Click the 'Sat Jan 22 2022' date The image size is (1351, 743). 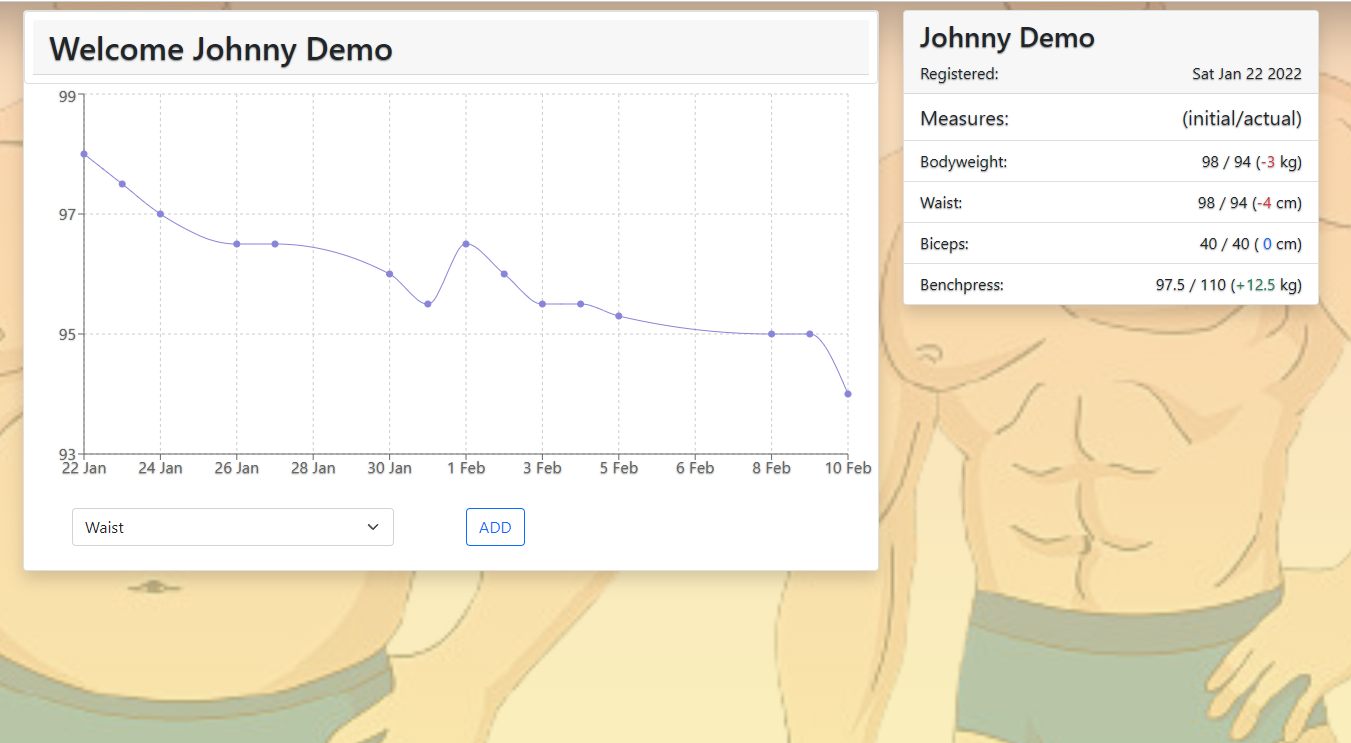(x=1247, y=74)
